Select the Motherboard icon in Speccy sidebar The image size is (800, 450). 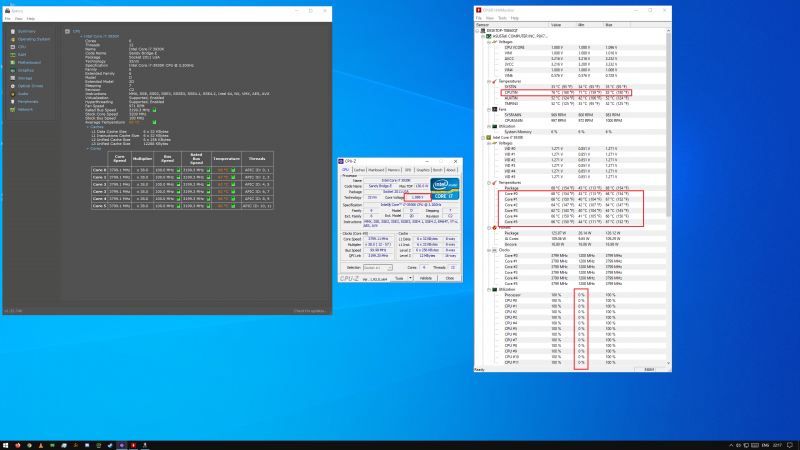click(11, 62)
